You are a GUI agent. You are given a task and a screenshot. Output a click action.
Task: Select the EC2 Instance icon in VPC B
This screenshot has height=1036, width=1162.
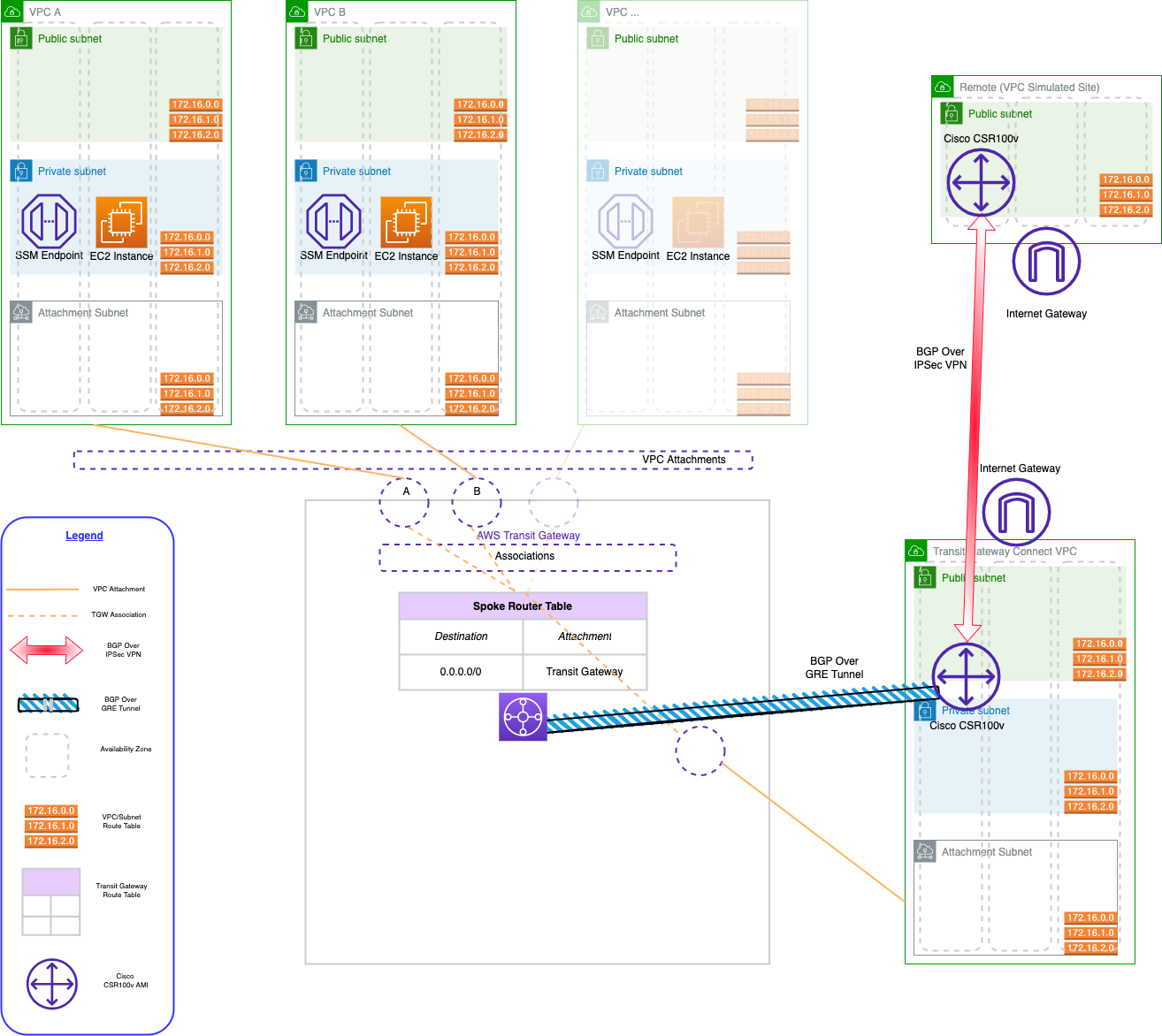point(406,222)
